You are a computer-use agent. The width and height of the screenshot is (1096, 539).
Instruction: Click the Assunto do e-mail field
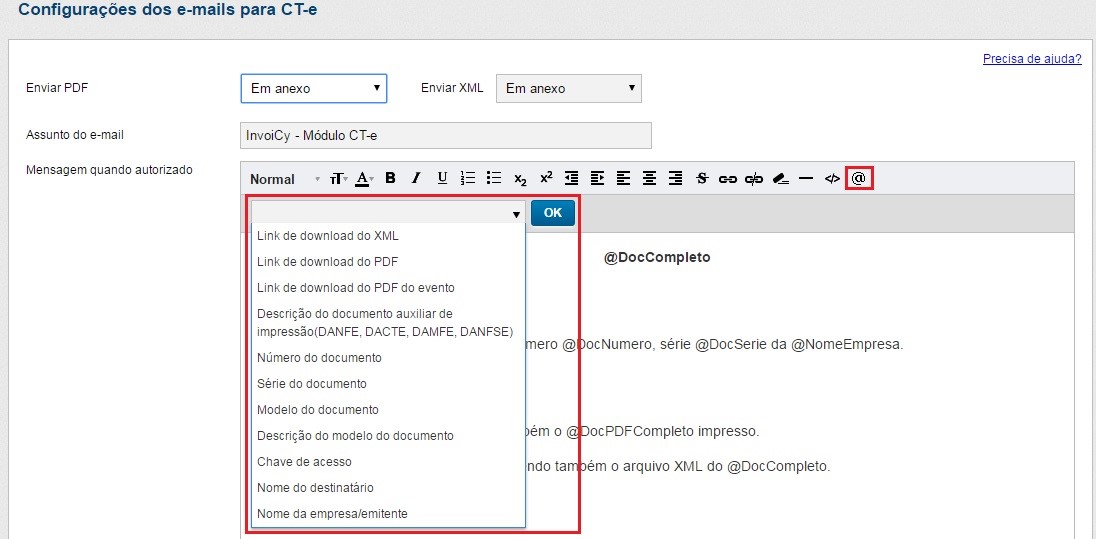(446, 136)
